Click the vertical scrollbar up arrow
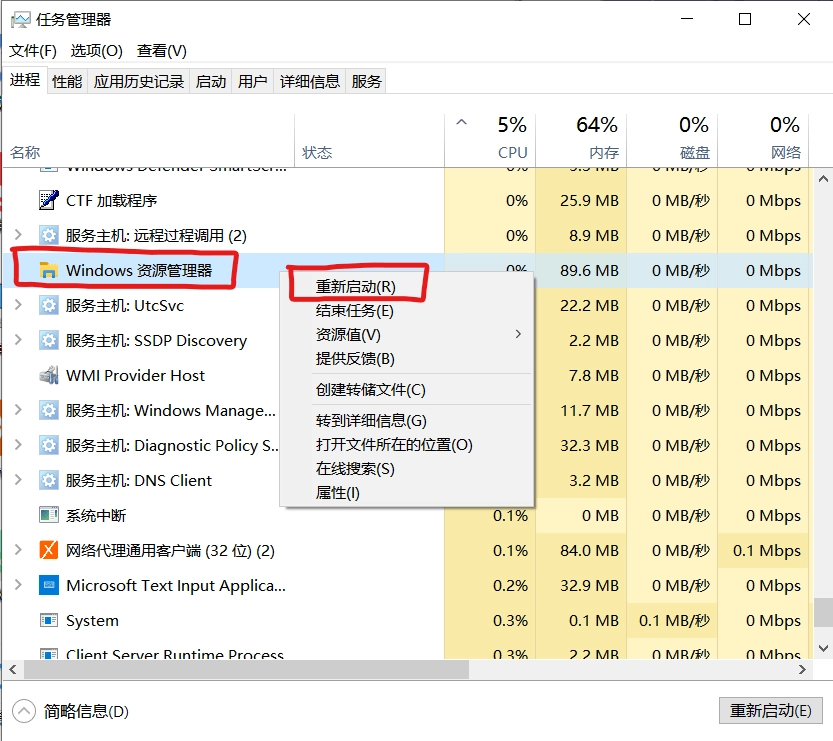Screen dimensions: 833x741 pyautogui.click(x=823, y=179)
